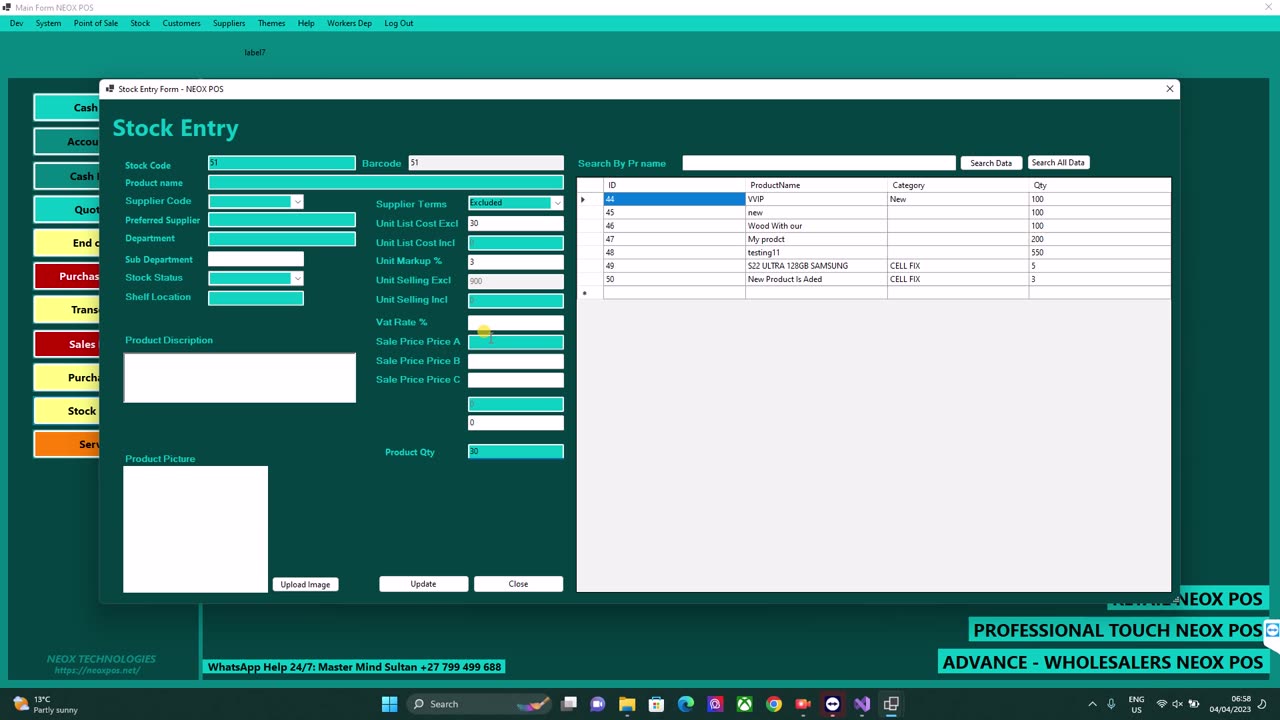This screenshot has height=720, width=1280.
Task: Open the Stock menu
Action: pyautogui.click(x=140, y=23)
